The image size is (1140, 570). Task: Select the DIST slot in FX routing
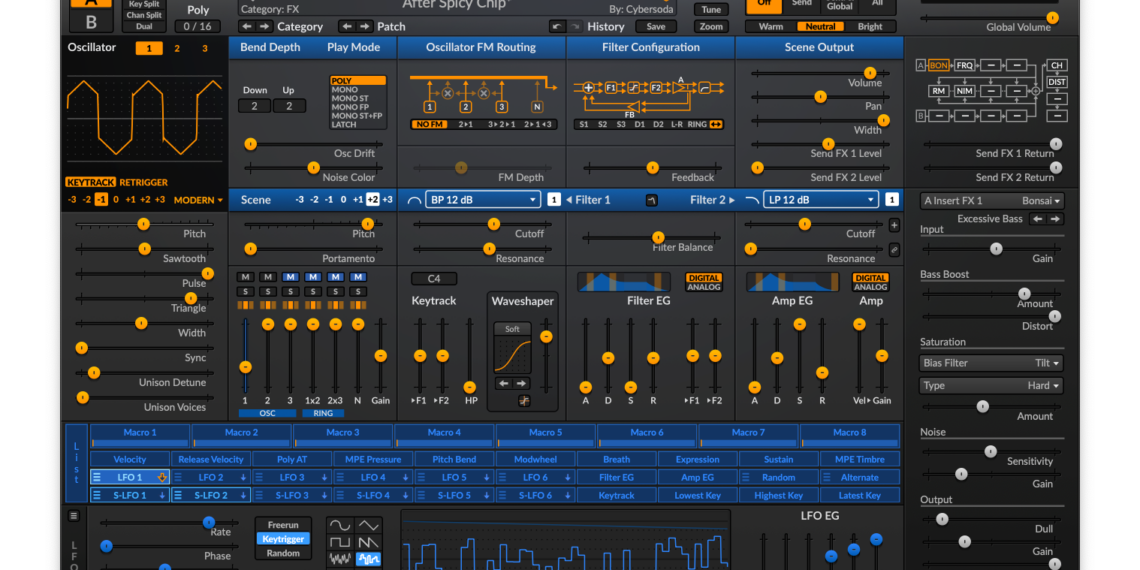coord(1056,82)
